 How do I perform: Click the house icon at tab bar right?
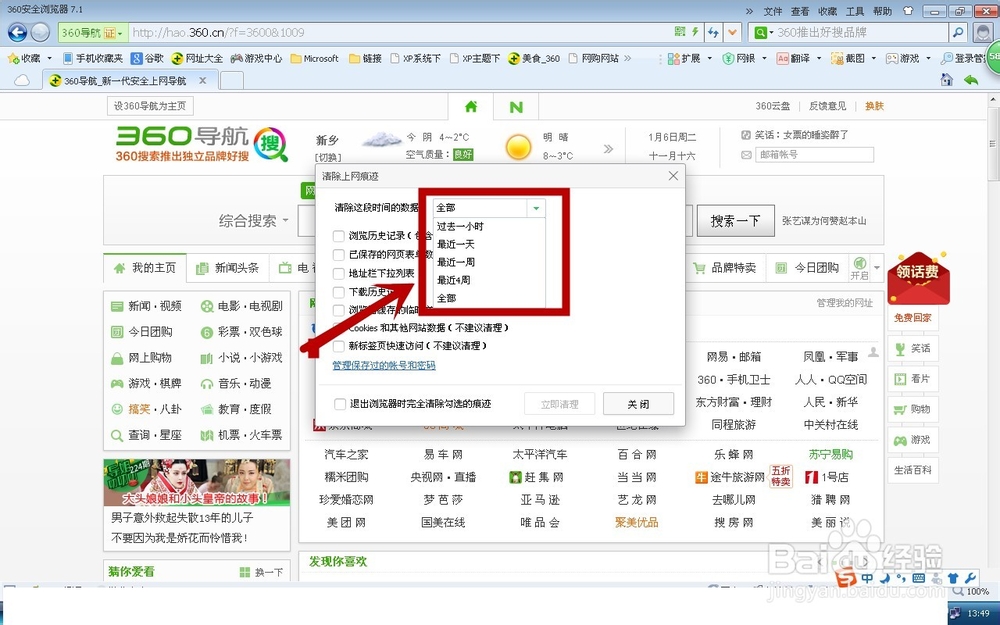[x=946, y=80]
